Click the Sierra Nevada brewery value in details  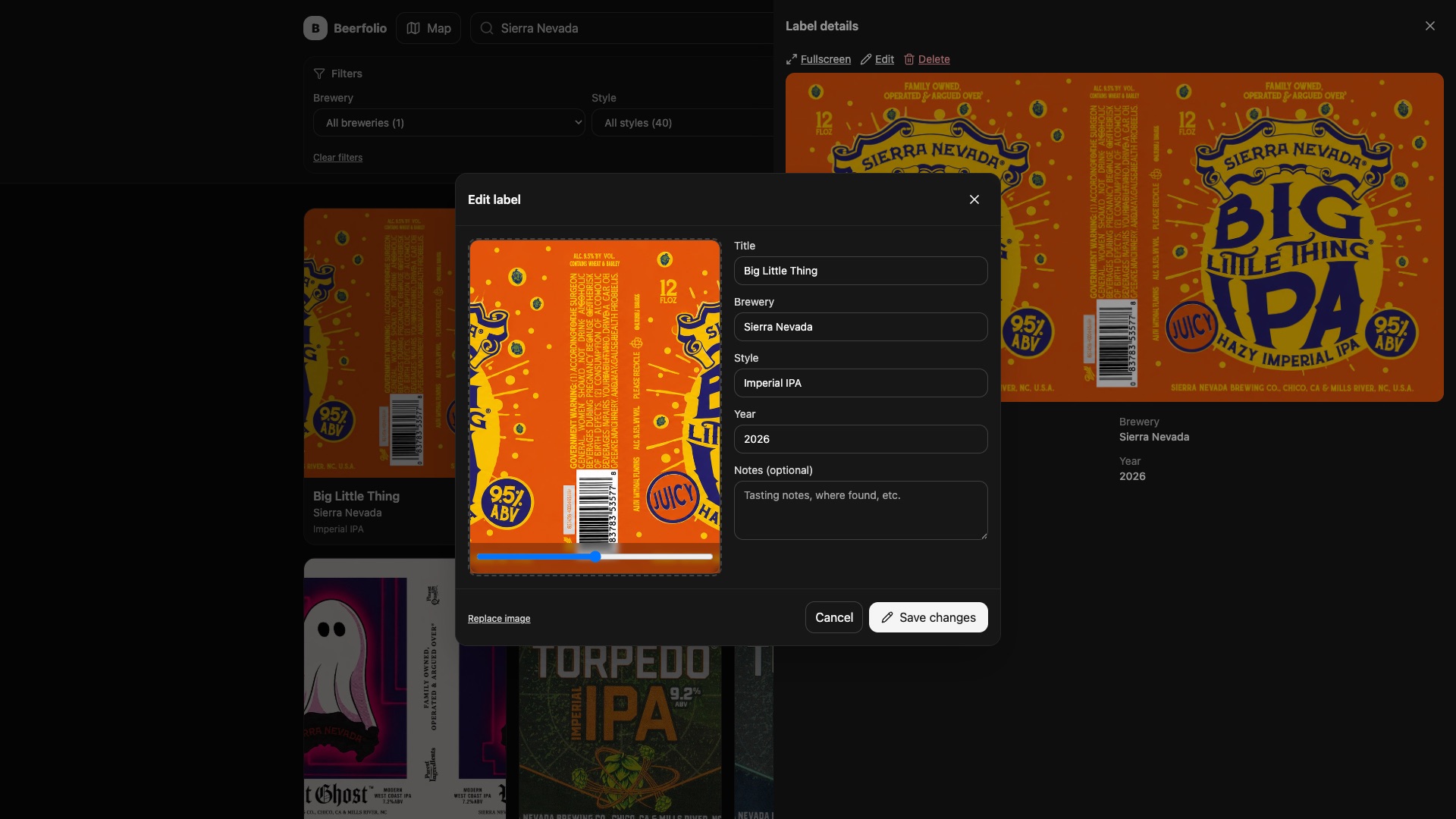[x=1154, y=437]
